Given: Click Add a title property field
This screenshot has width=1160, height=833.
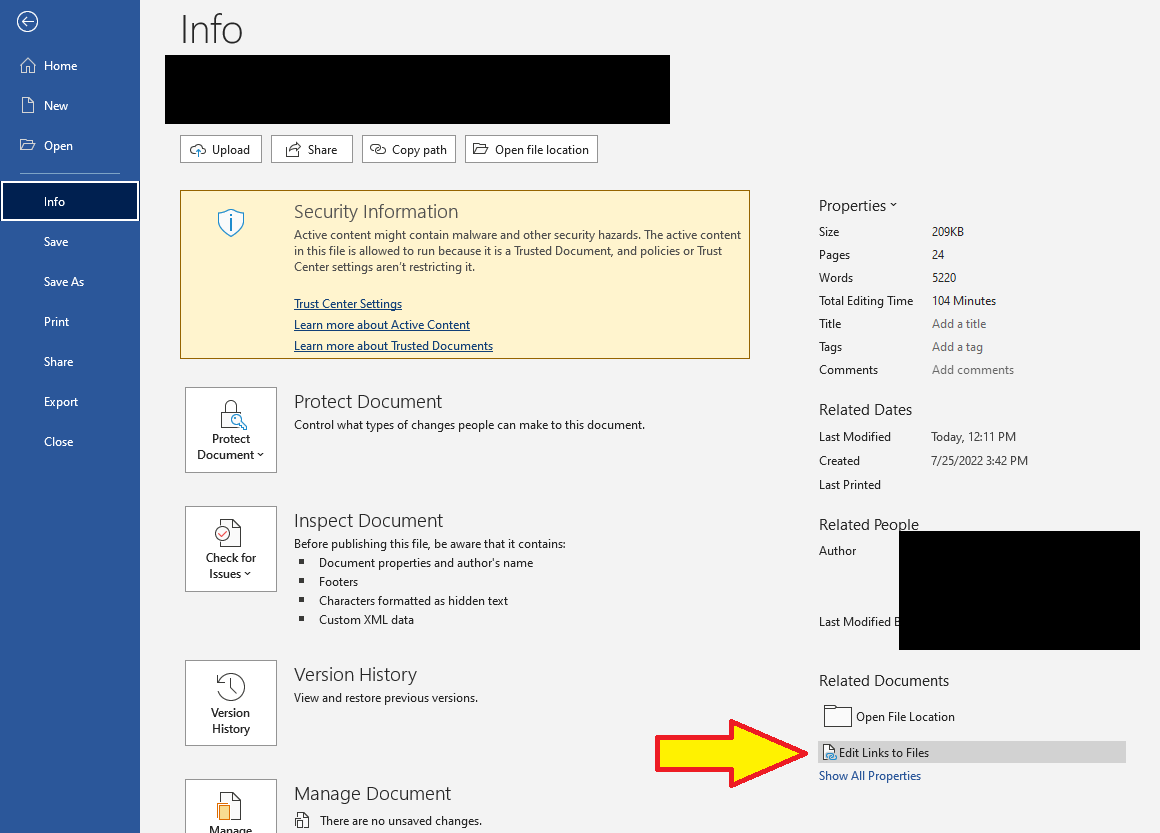Looking at the screenshot, I should (959, 323).
